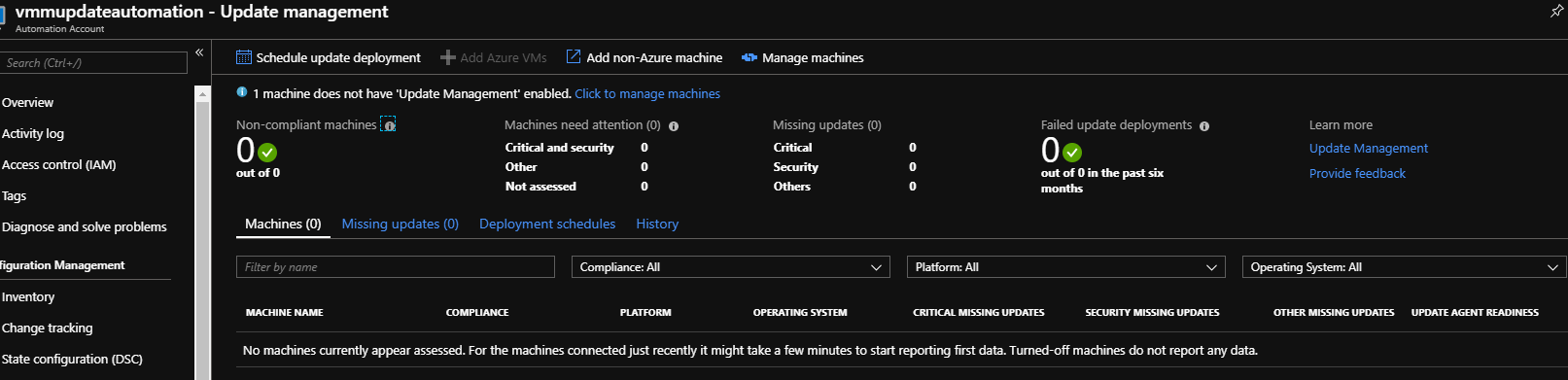Collapse the sidebar with the double-chevron icon

[x=199, y=52]
